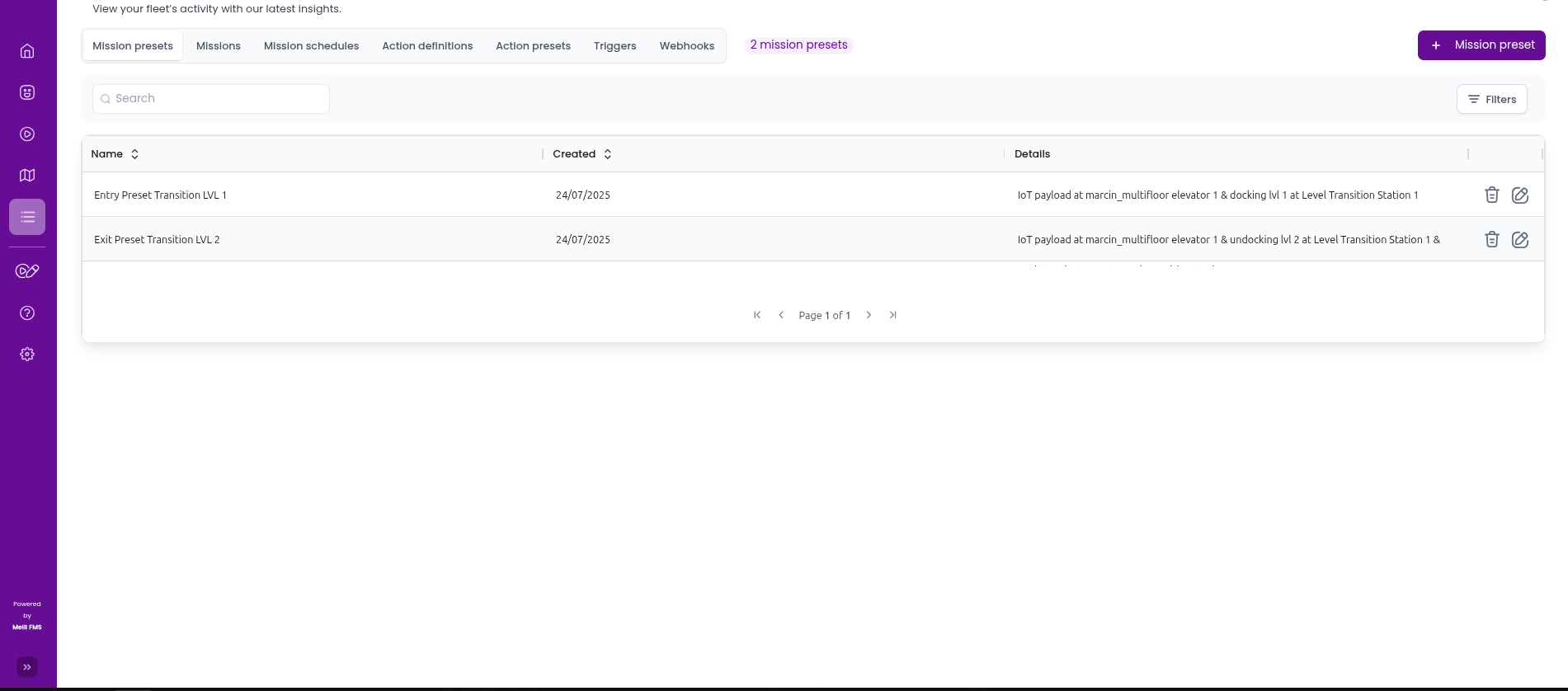1568x691 pixels.
Task: Go to the next page arrow
Action: [869, 315]
